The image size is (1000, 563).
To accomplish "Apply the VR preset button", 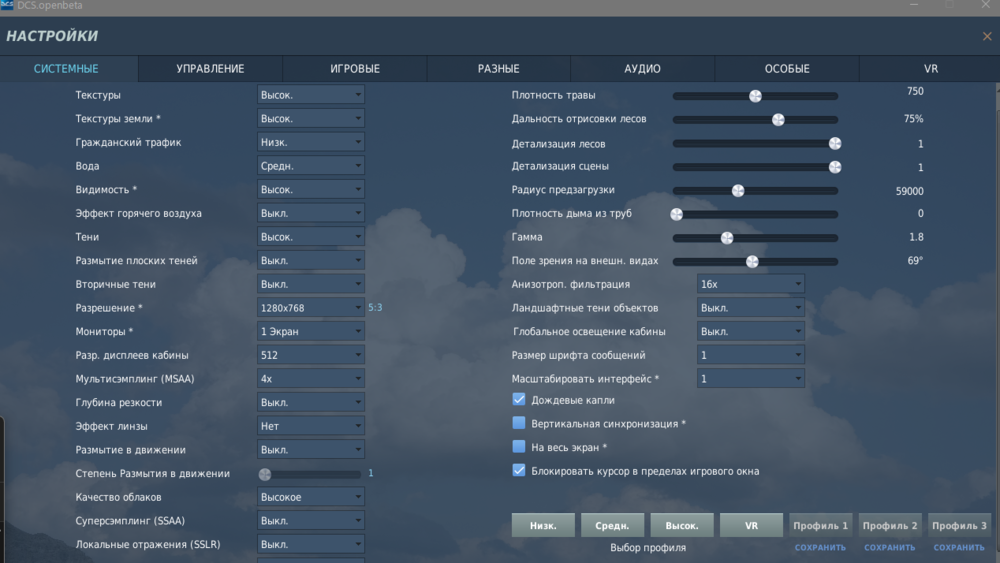I will [751, 525].
